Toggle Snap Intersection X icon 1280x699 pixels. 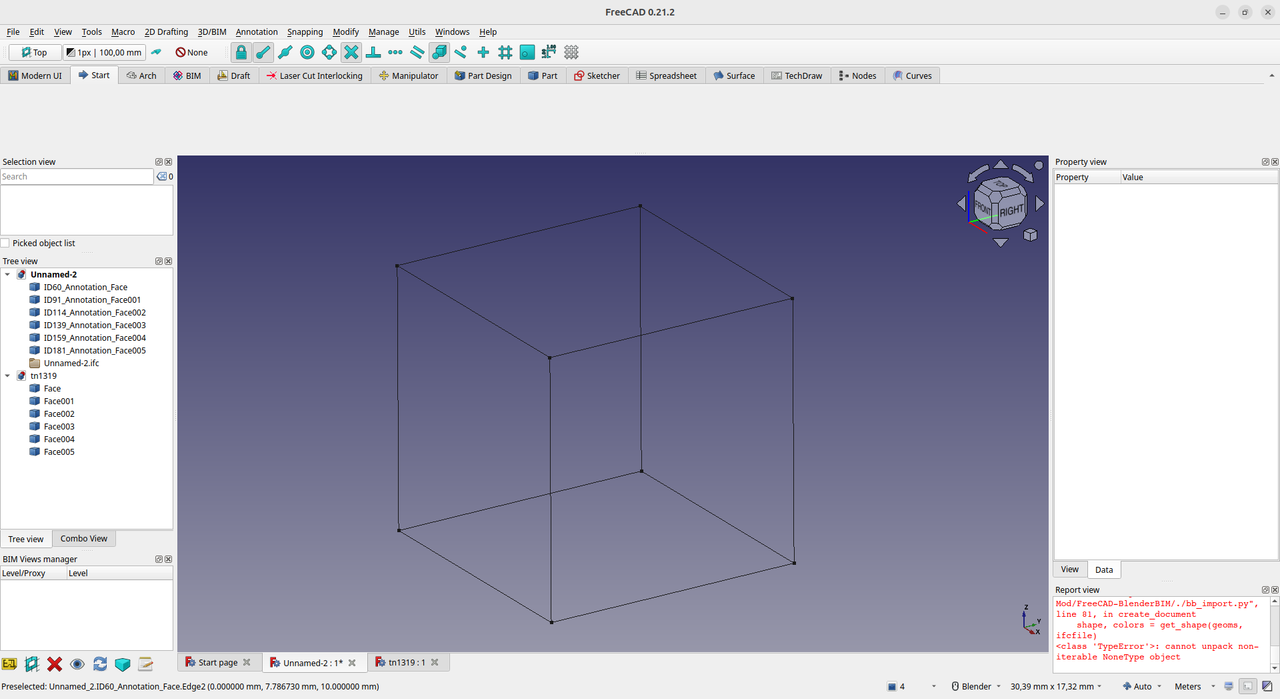click(351, 52)
